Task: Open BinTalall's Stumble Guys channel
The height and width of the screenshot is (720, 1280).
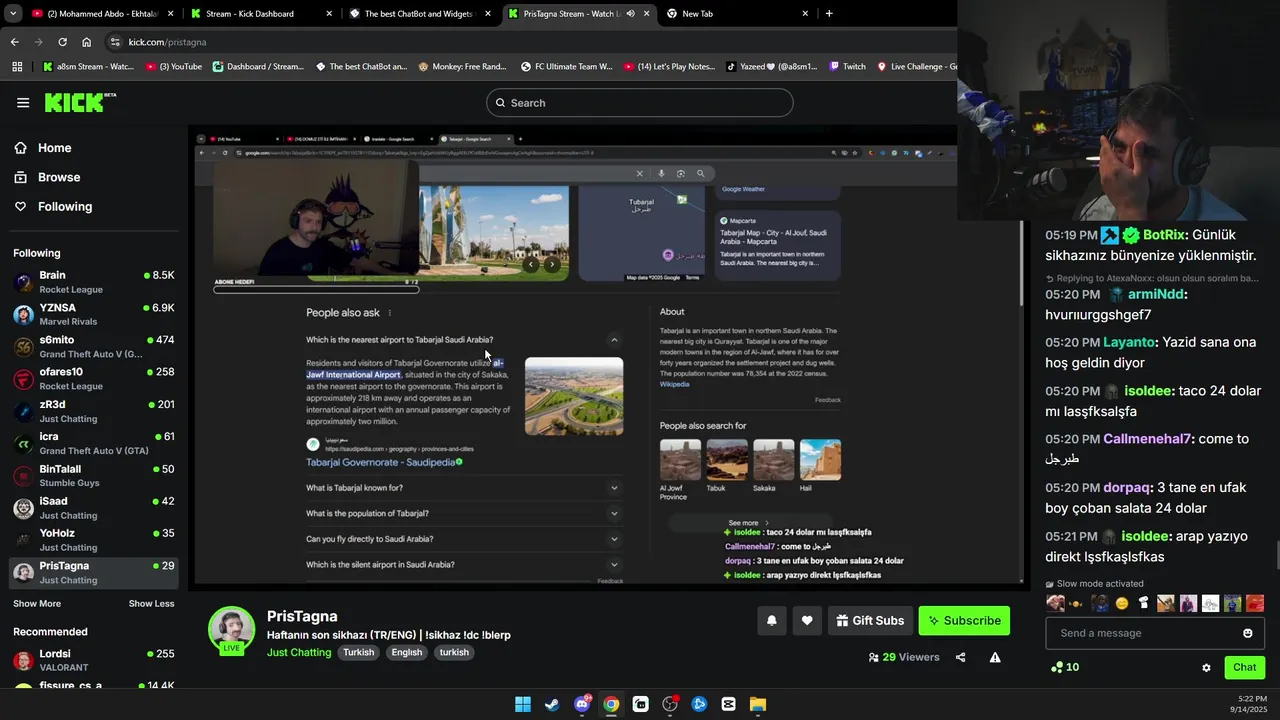Action: [x=94, y=475]
